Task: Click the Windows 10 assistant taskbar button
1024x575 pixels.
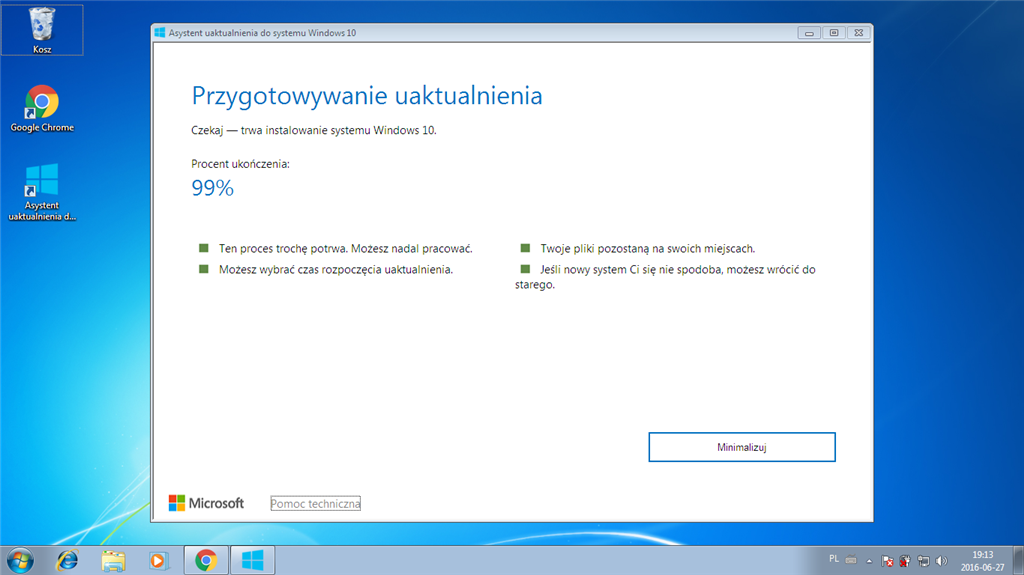Action: click(x=252, y=561)
